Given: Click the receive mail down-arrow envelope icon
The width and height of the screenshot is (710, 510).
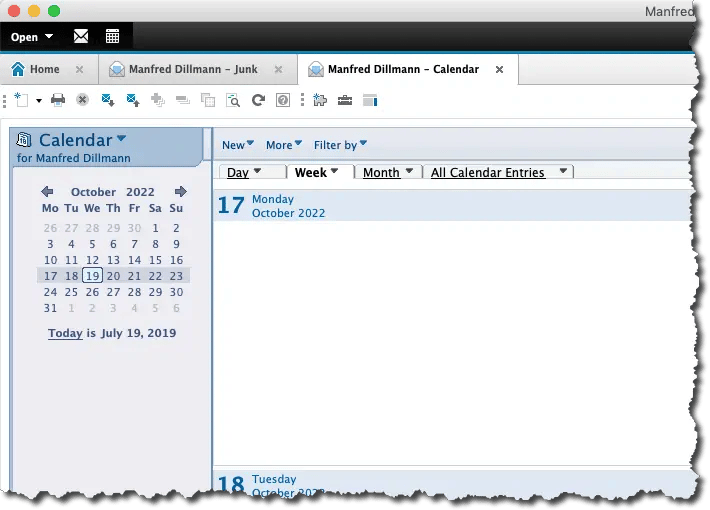Looking at the screenshot, I should [x=108, y=100].
